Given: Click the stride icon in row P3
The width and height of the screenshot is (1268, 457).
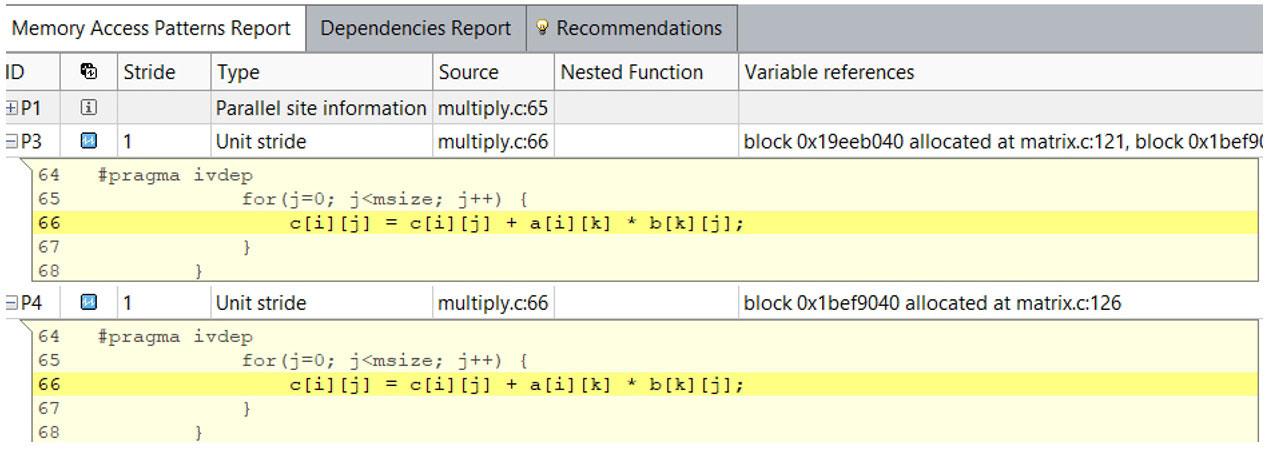Looking at the screenshot, I should 89,142.
